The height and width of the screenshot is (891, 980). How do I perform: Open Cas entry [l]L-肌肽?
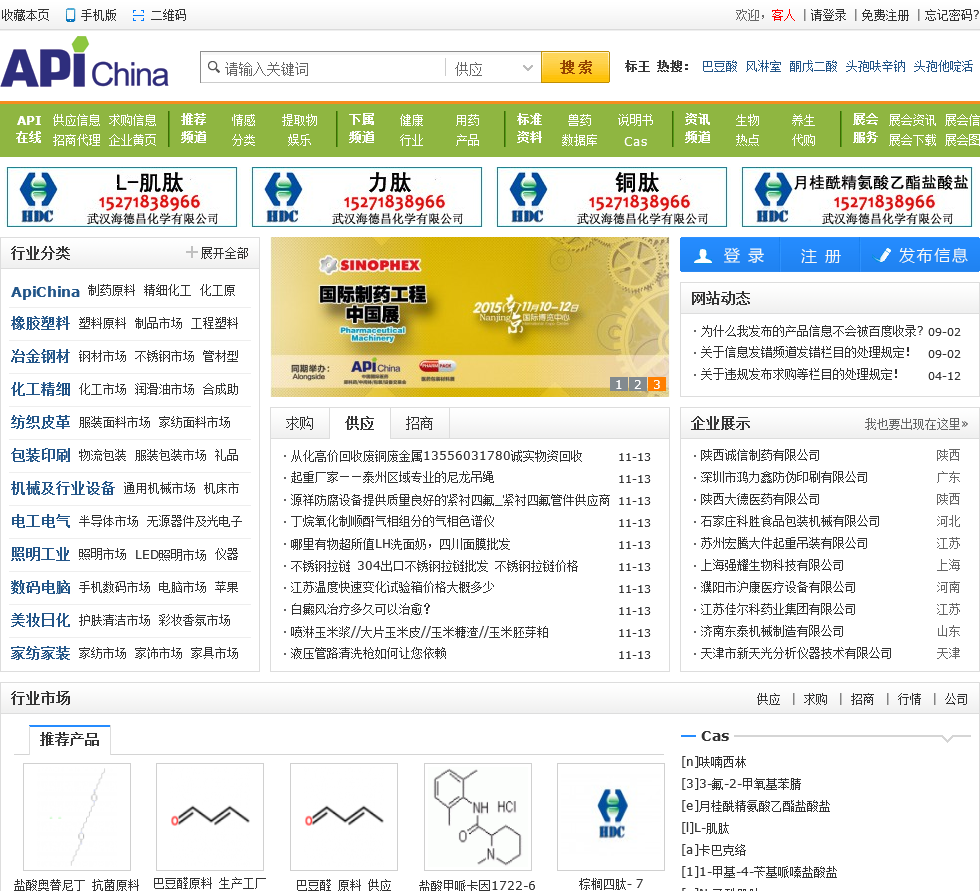point(705,829)
